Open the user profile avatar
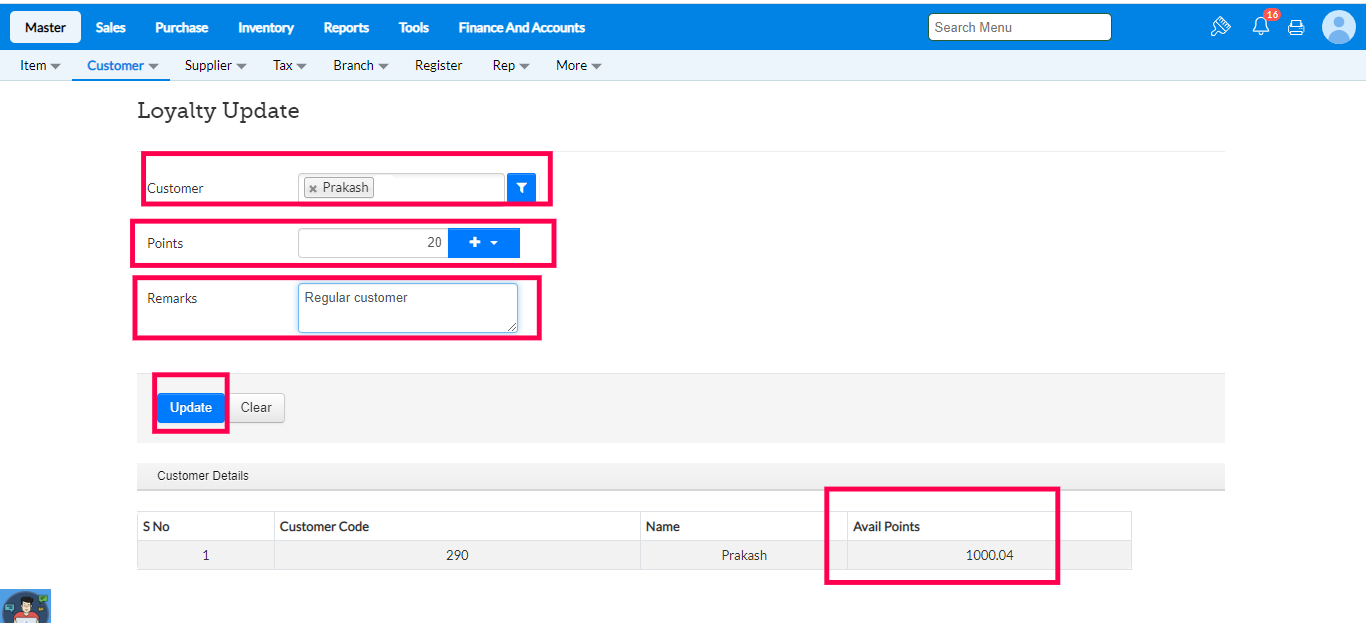 click(x=1338, y=27)
